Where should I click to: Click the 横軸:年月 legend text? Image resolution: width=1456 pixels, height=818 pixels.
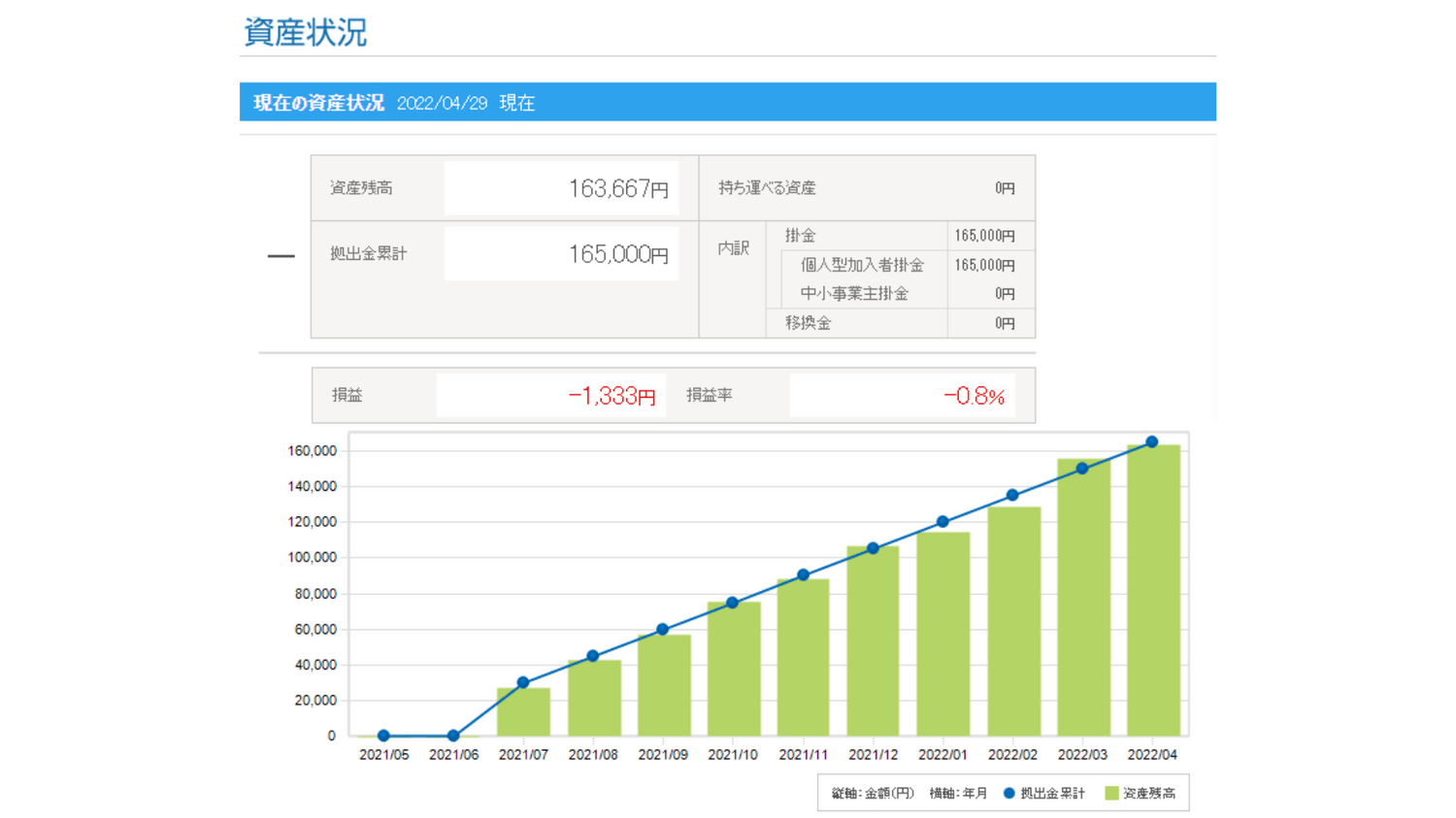tap(958, 794)
